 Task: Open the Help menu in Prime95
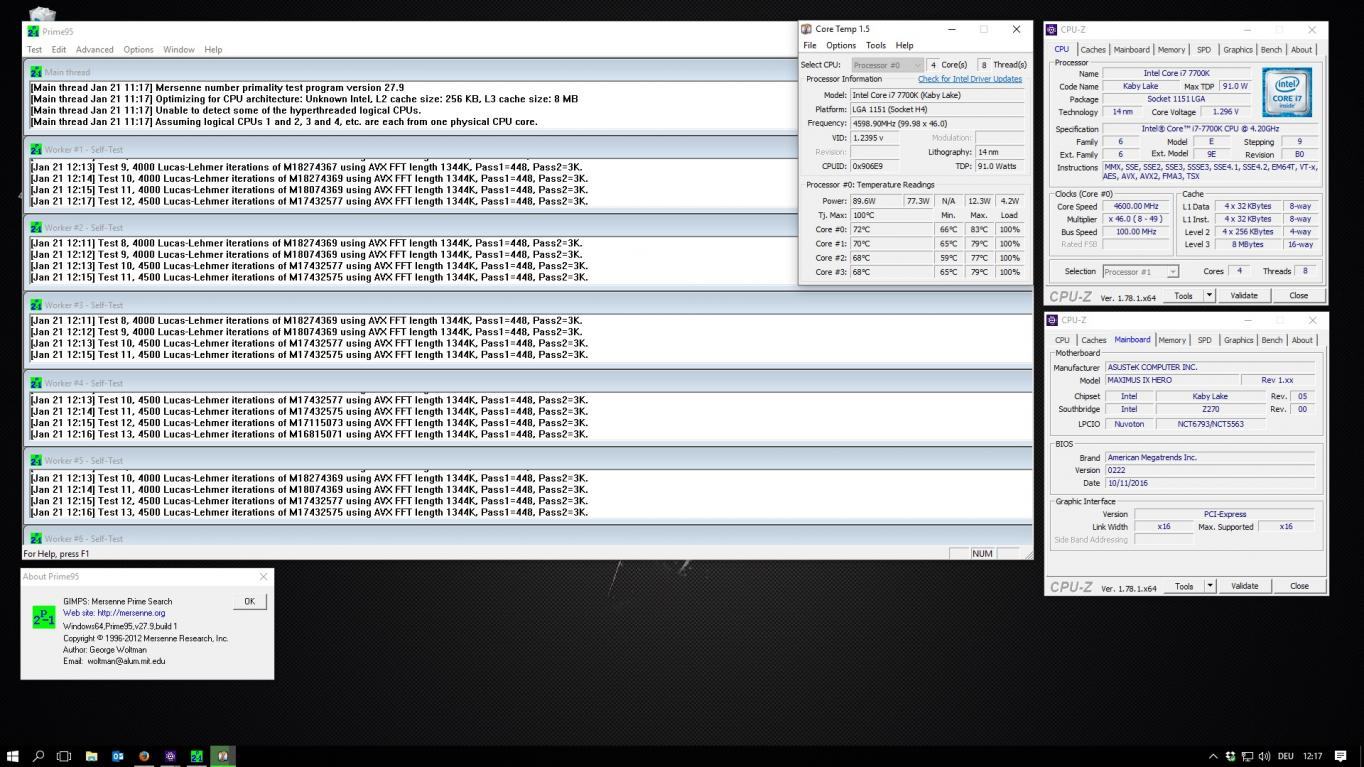213,49
